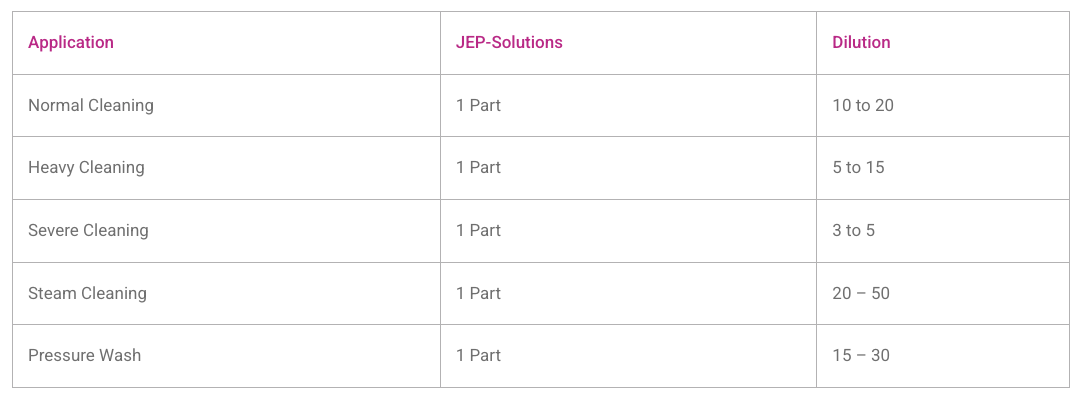Click the 15 – 30 dilution value
This screenshot has height=396, width=1080.
tap(861, 355)
